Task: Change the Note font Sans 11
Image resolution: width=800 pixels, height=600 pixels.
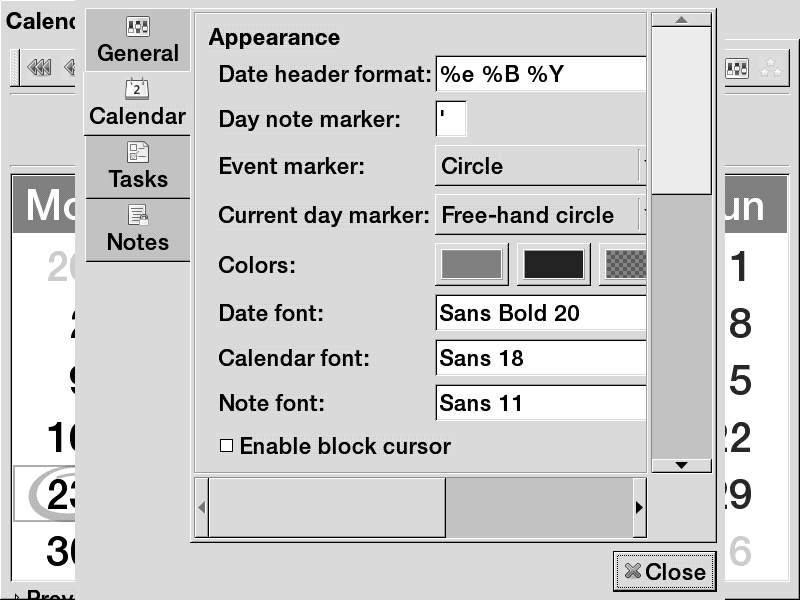Action: coord(540,403)
